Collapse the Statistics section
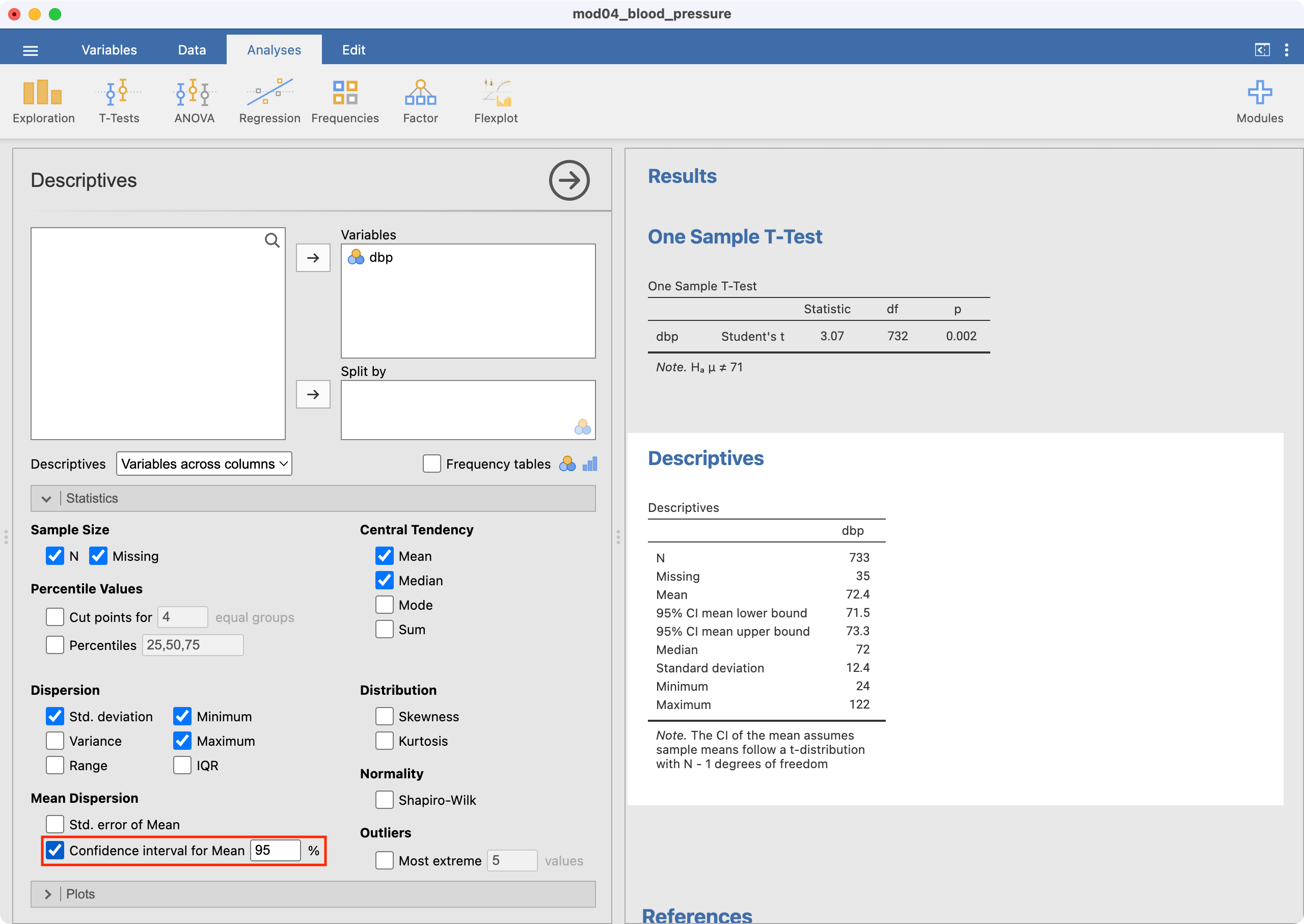The width and height of the screenshot is (1304, 924). point(47,498)
